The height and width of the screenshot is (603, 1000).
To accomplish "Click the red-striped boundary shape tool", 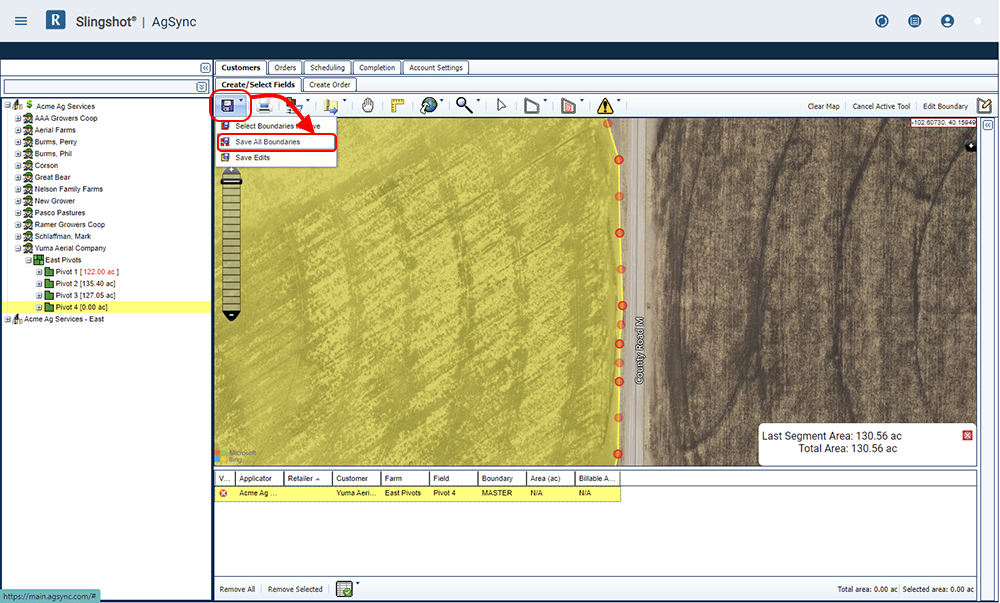I will 568,106.
